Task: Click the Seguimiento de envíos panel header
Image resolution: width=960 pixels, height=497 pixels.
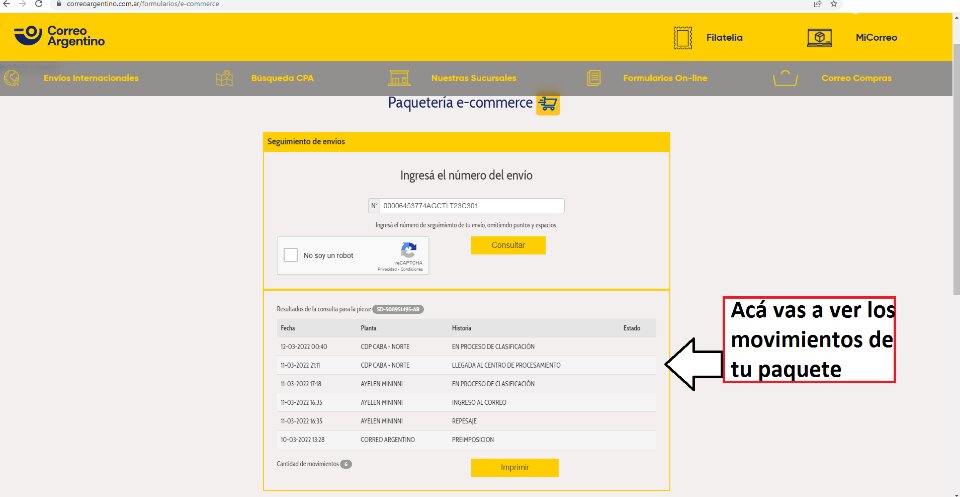Action: click(467, 141)
